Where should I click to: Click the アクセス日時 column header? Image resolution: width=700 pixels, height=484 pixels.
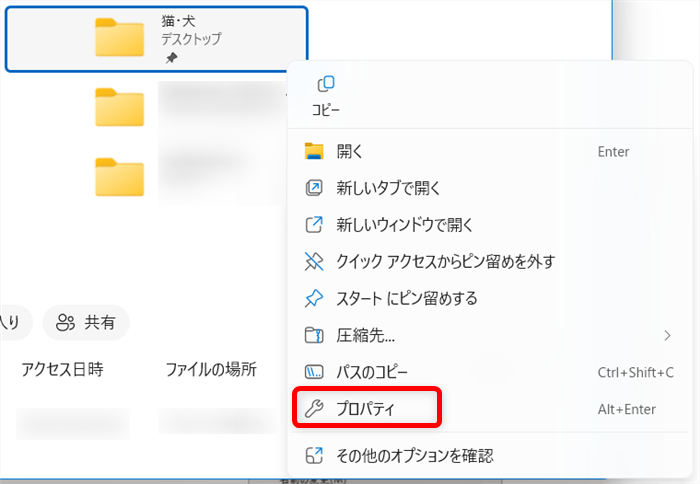click(x=62, y=370)
